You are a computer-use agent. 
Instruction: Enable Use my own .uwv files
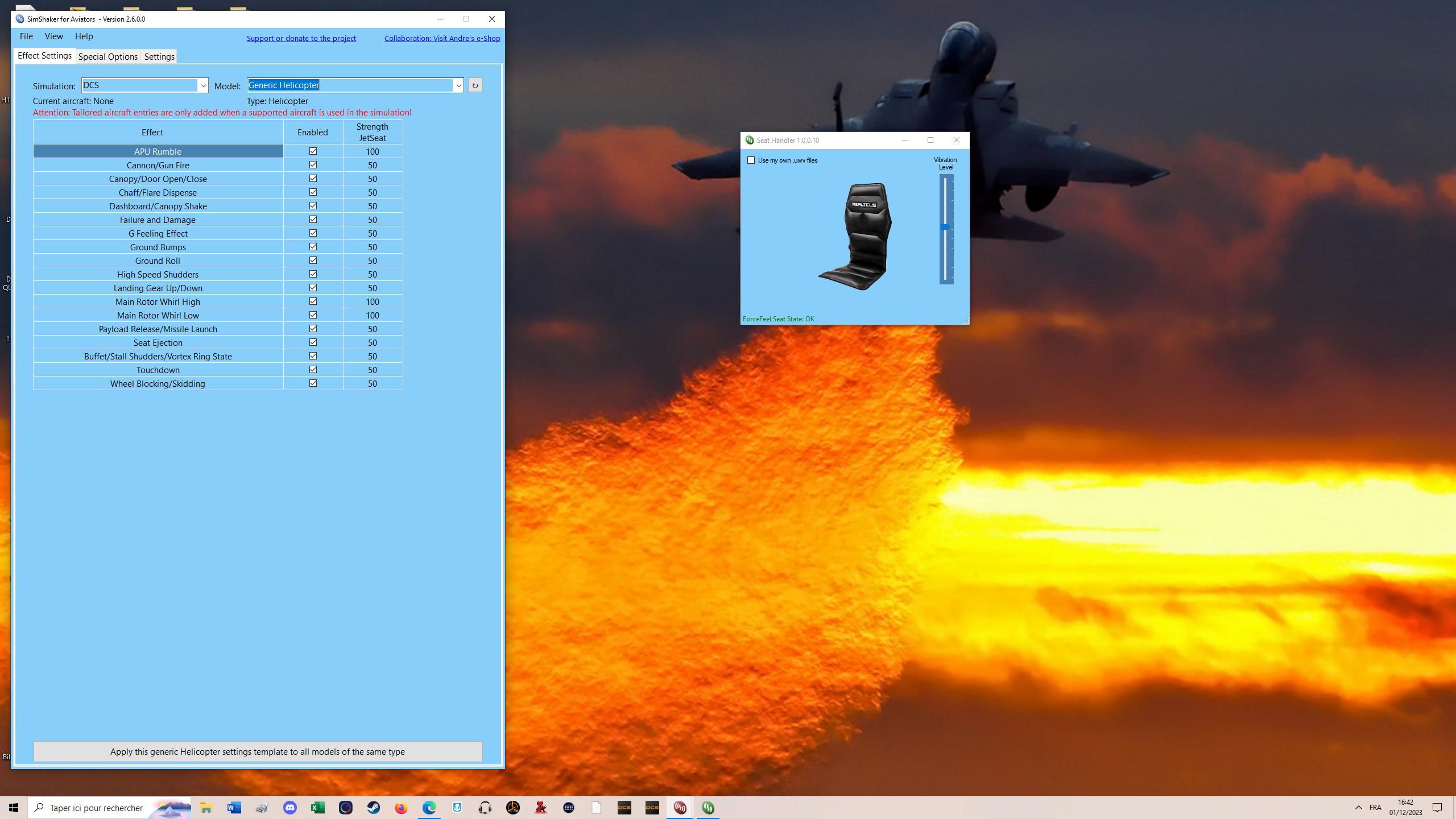click(x=751, y=160)
